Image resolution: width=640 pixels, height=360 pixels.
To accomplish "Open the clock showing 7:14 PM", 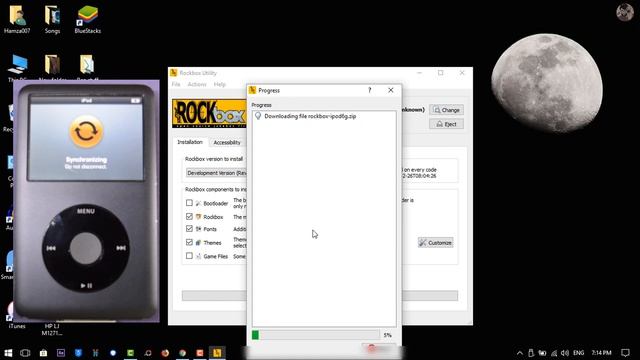I will point(601,353).
